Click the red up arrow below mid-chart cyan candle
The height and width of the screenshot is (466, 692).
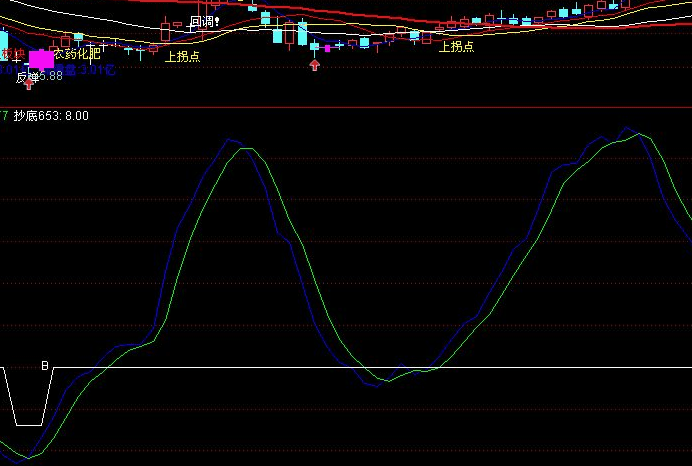click(x=314, y=65)
